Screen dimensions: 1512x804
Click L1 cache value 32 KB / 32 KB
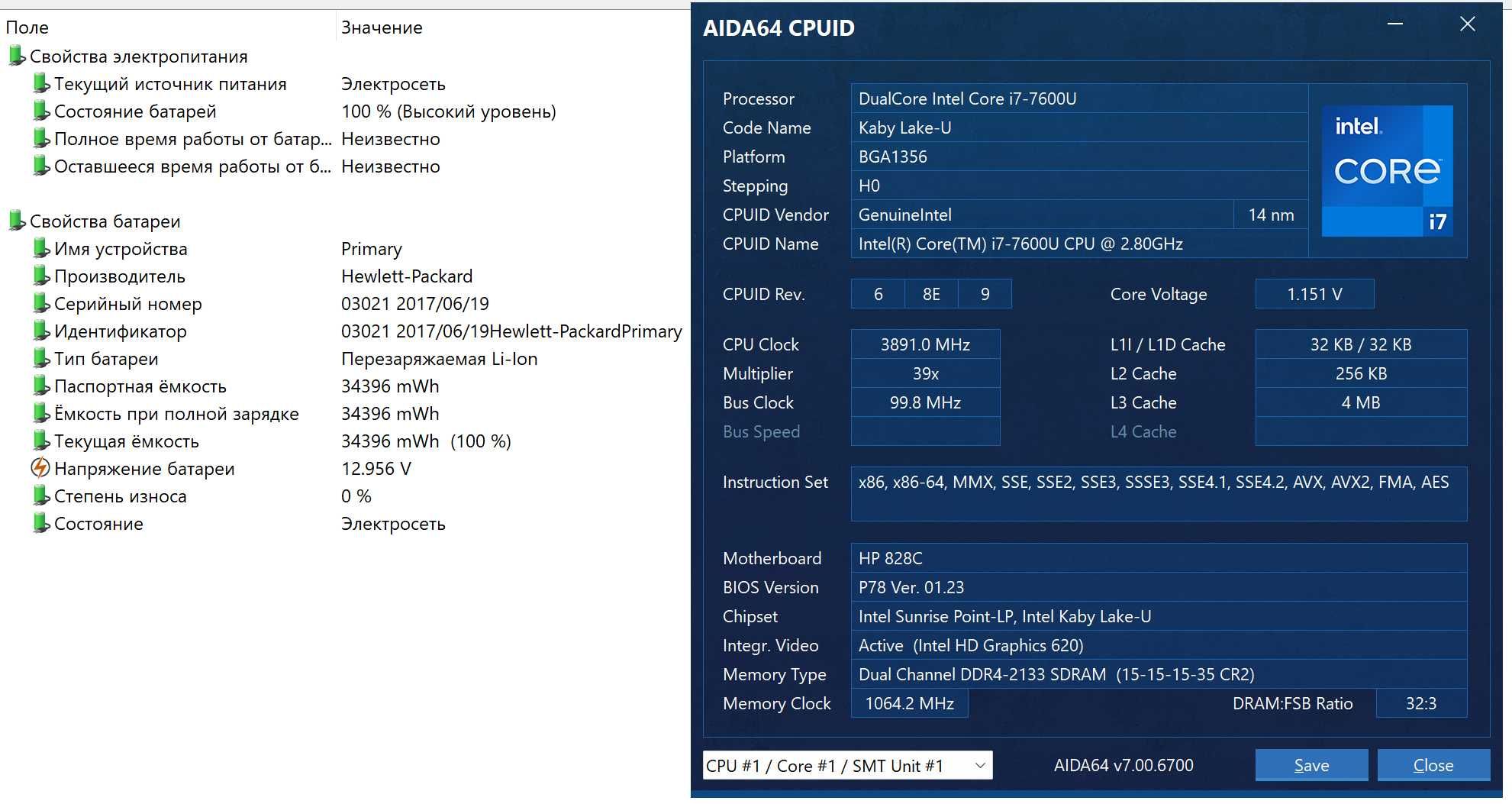tap(1361, 344)
